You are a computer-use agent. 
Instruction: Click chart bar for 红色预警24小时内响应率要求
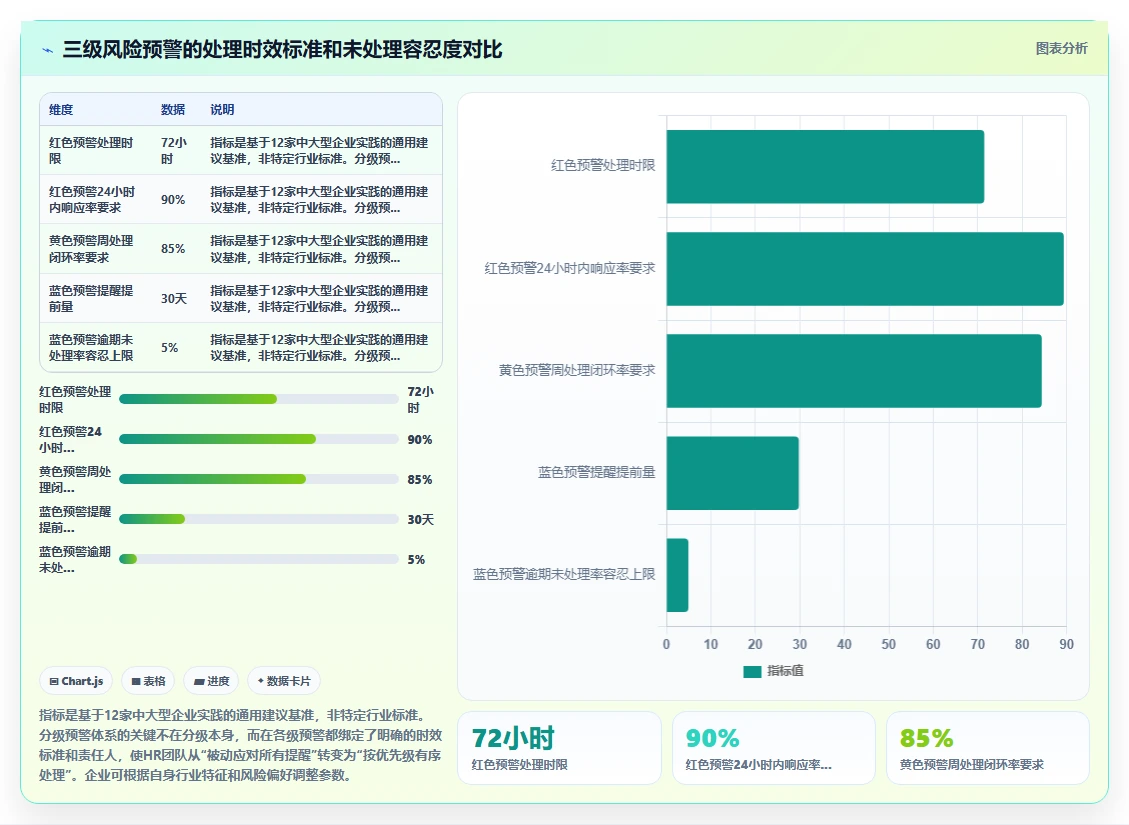865,269
